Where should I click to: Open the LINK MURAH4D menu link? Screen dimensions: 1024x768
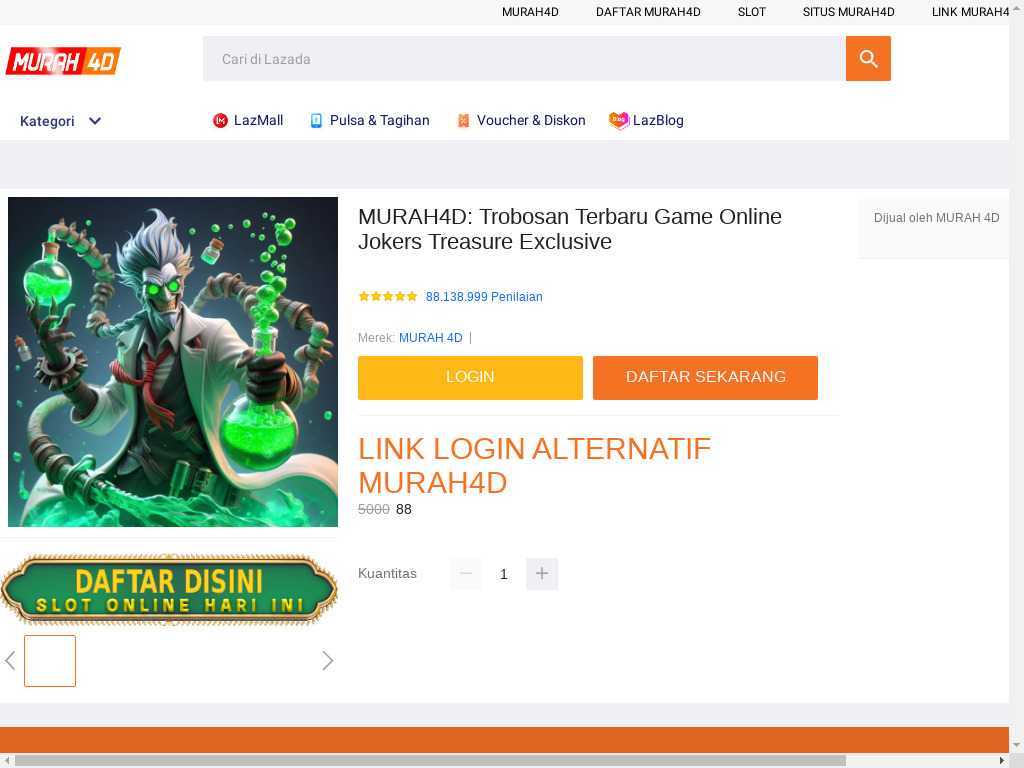(970, 12)
